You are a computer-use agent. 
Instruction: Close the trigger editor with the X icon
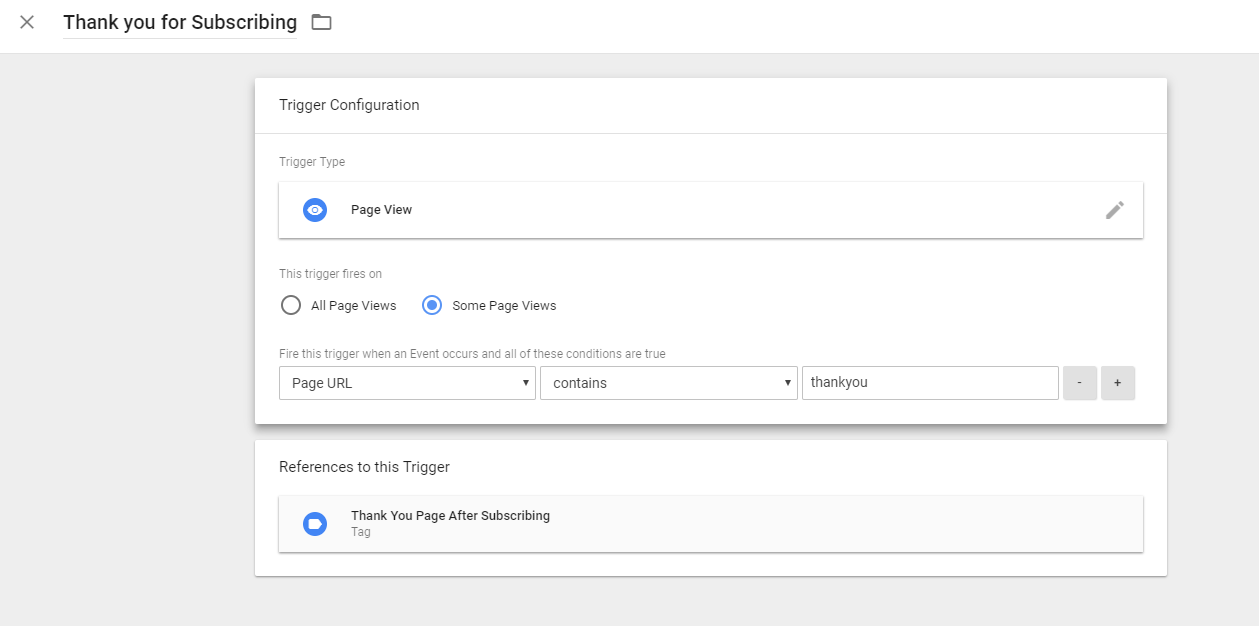[27, 22]
